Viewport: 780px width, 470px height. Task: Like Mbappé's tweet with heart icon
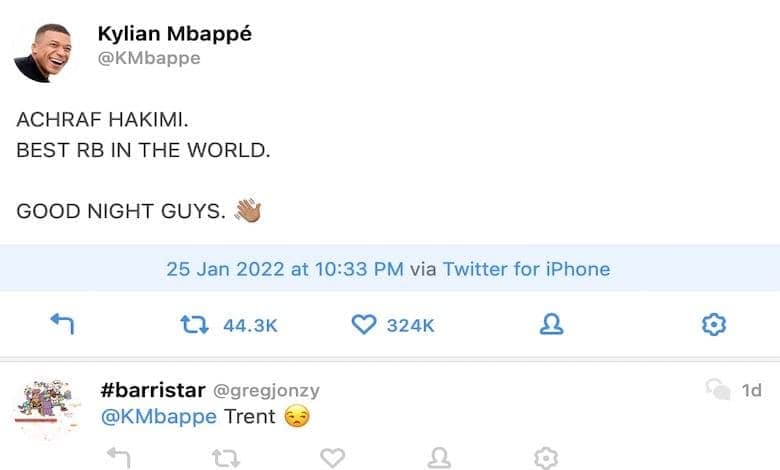pos(364,324)
